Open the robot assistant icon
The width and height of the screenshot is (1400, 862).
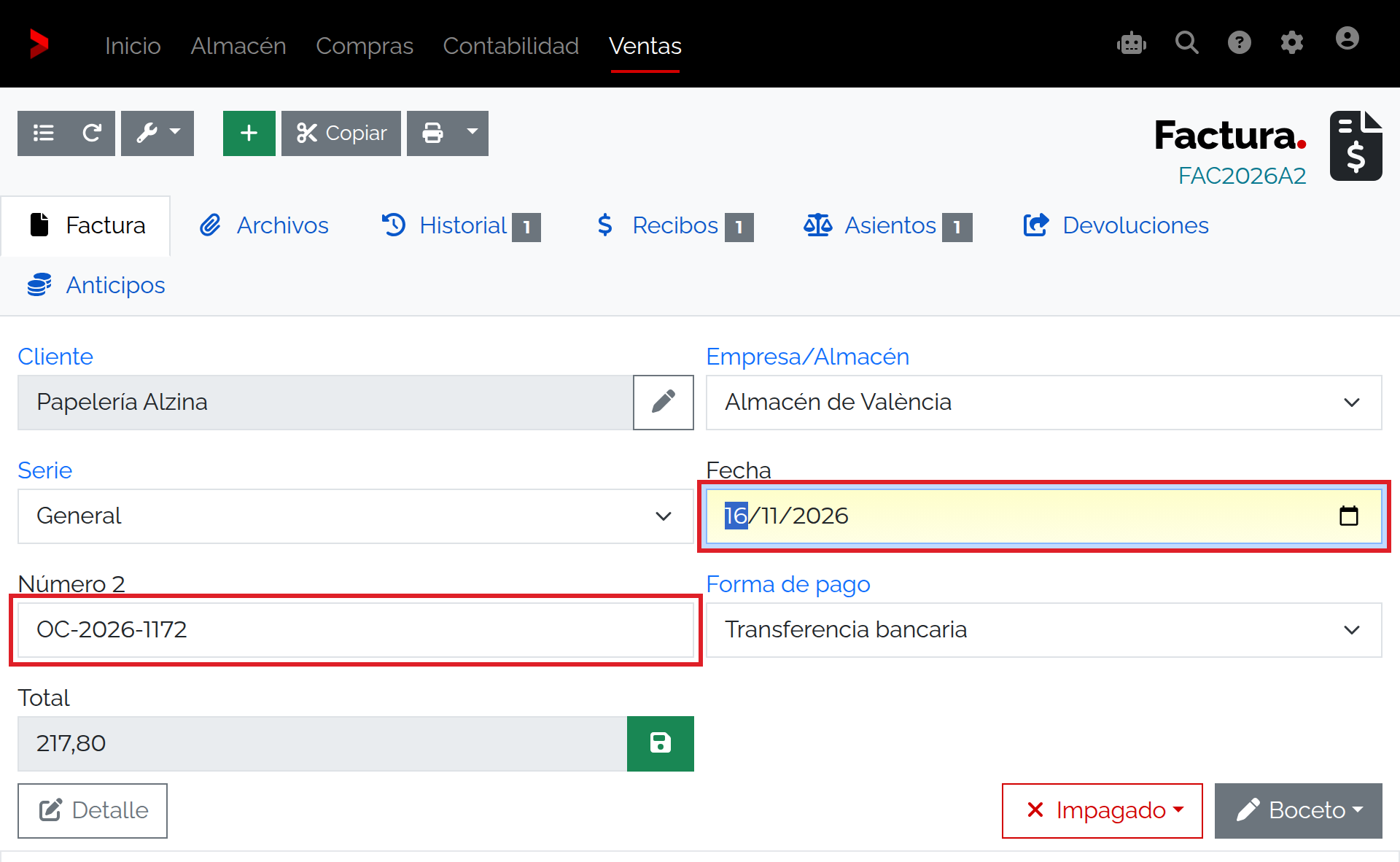1132,43
